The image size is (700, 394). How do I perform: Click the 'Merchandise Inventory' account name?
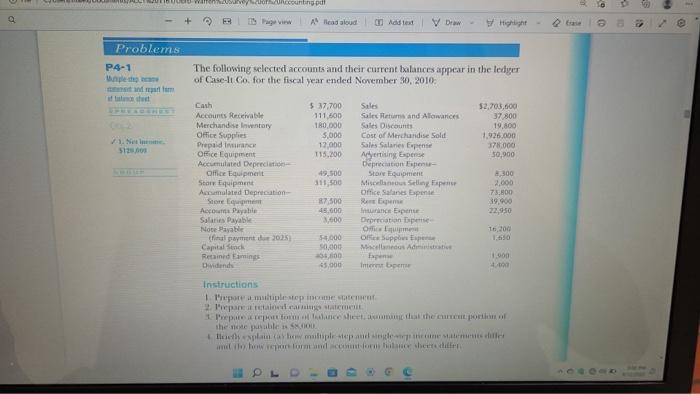(x=233, y=125)
